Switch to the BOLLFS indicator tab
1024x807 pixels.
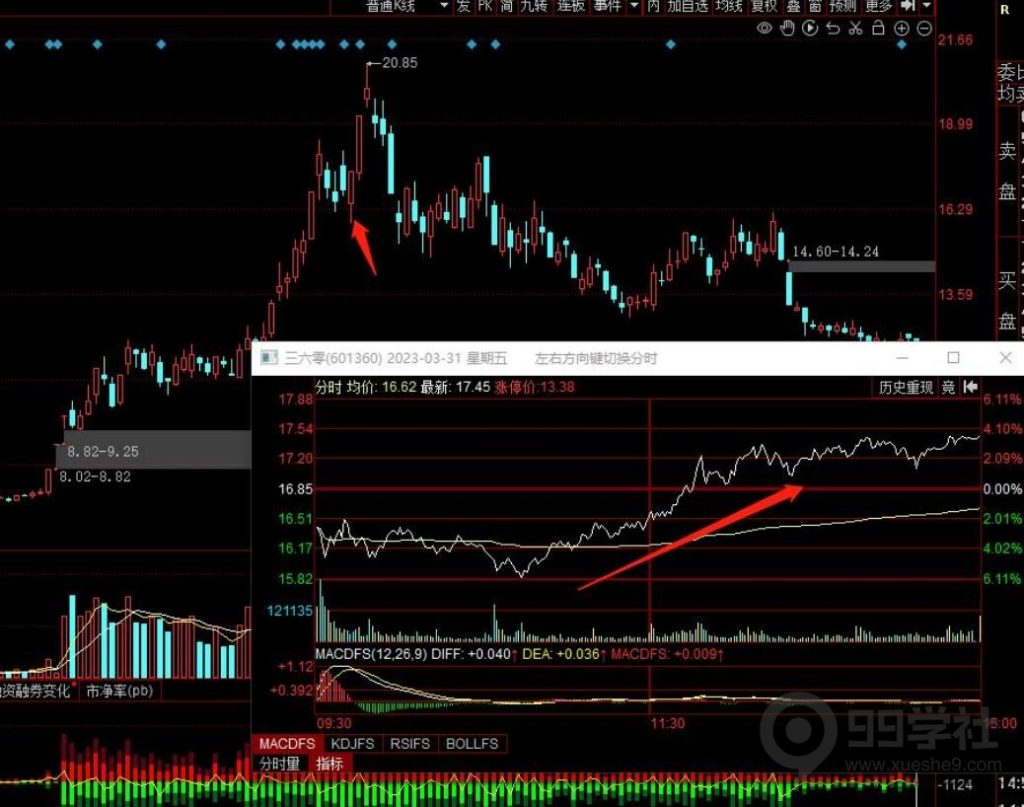click(x=472, y=744)
